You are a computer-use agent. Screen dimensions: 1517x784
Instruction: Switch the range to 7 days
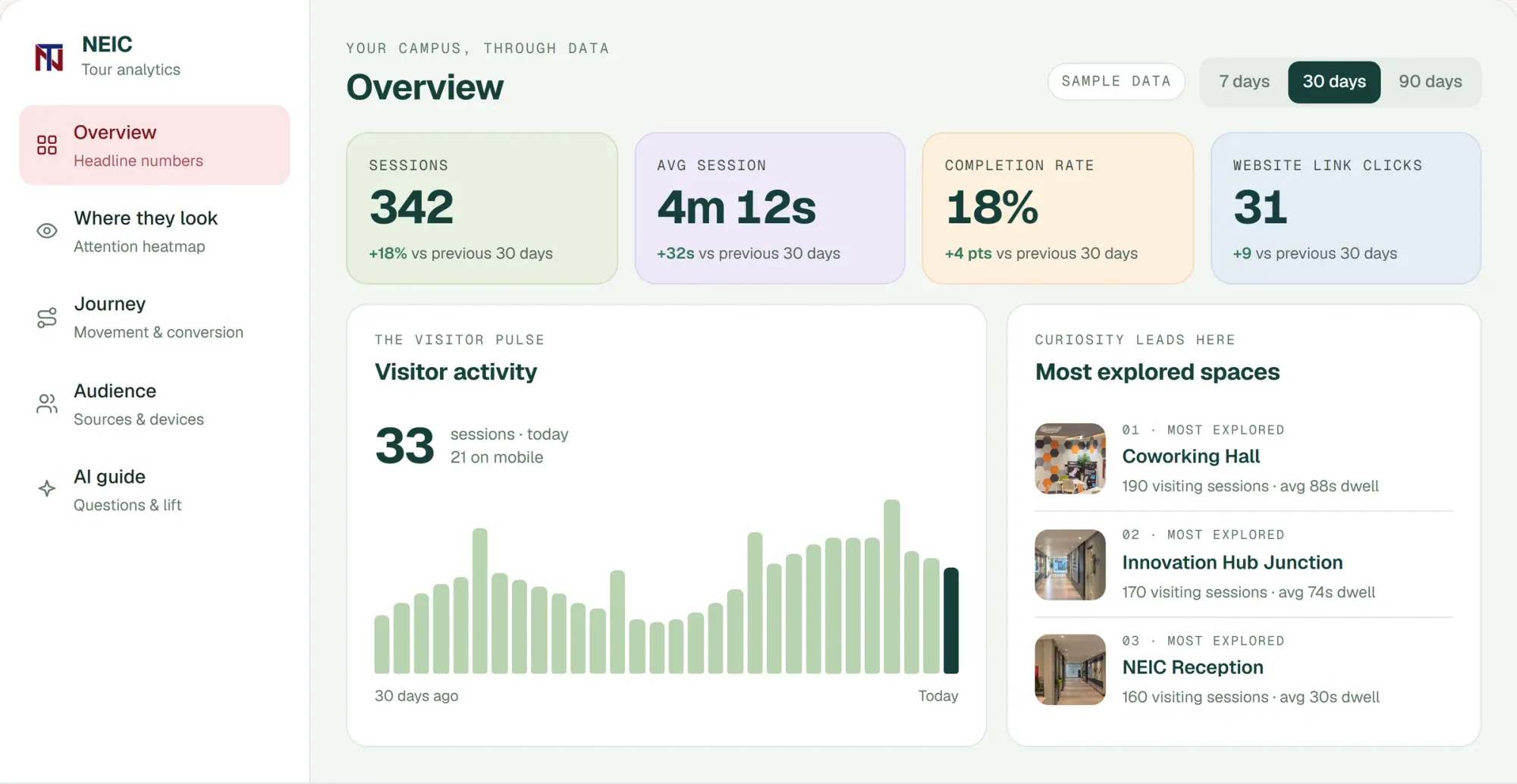coord(1244,82)
